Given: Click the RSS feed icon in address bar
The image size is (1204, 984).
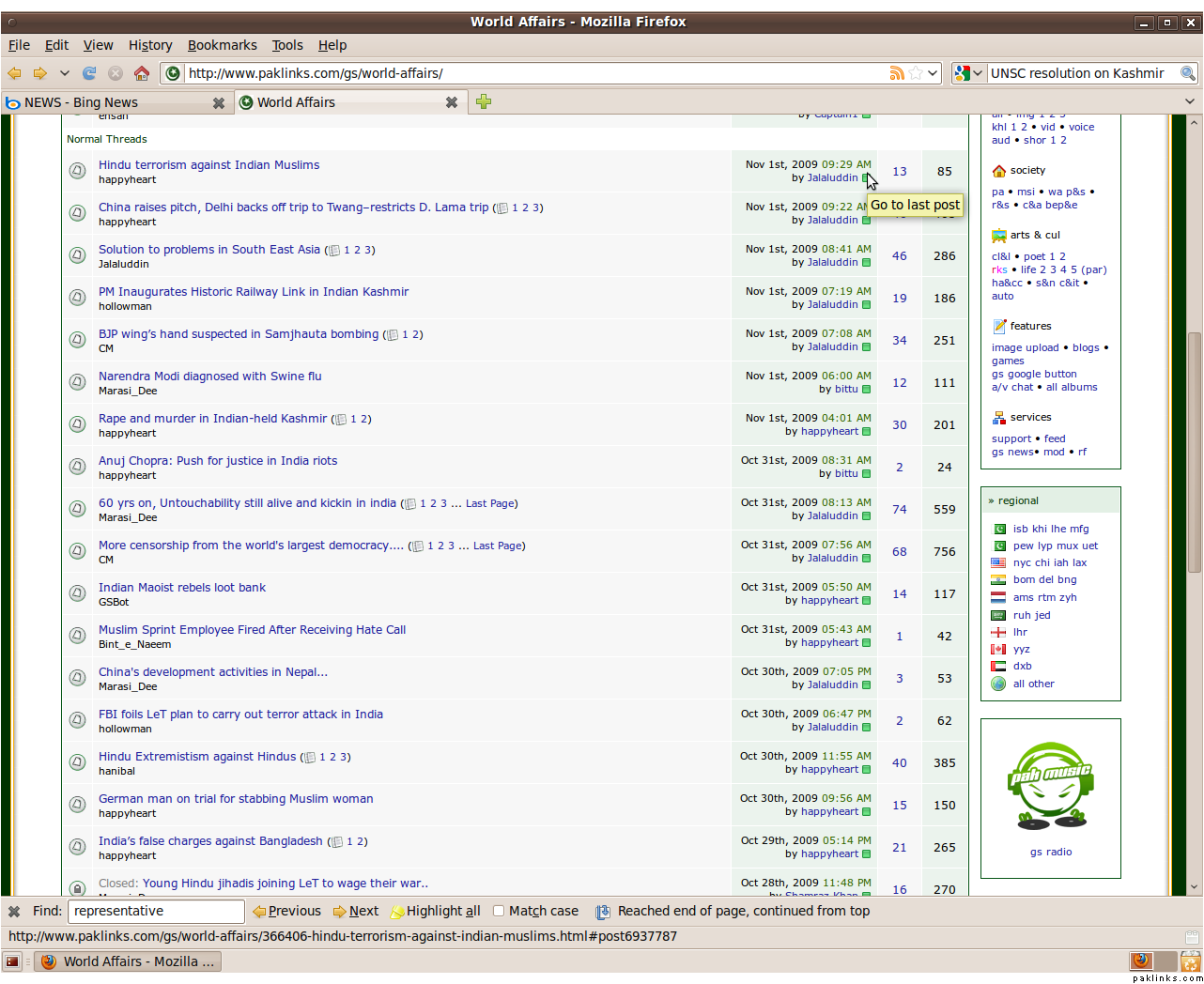Looking at the screenshot, I should 897,73.
